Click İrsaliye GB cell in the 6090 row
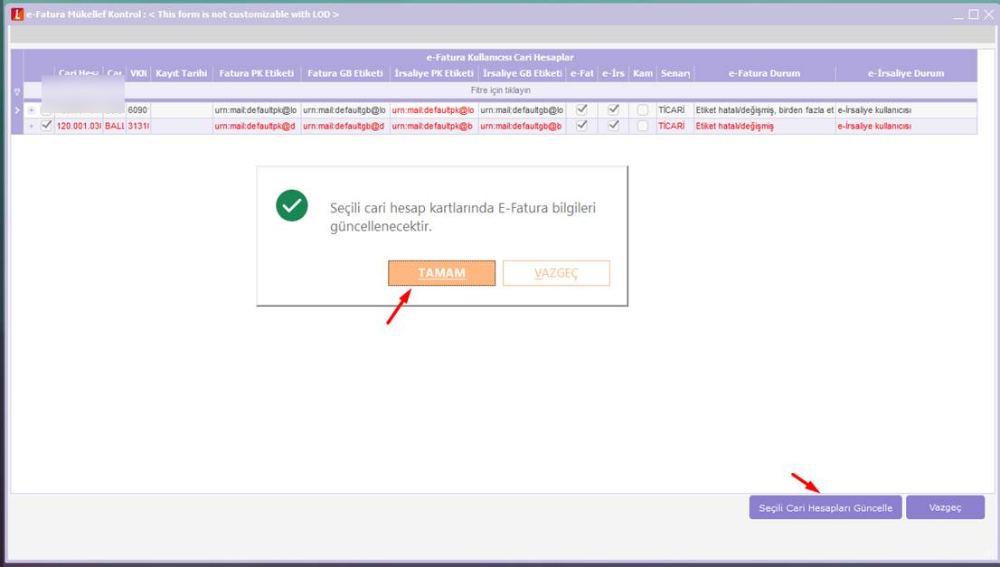The height and width of the screenshot is (567, 1000). (x=522, y=110)
